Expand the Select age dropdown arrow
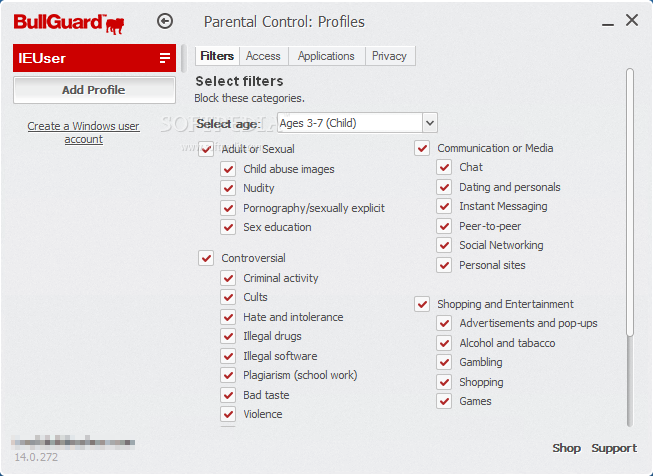The width and height of the screenshot is (653, 476). click(x=430, y=123)
